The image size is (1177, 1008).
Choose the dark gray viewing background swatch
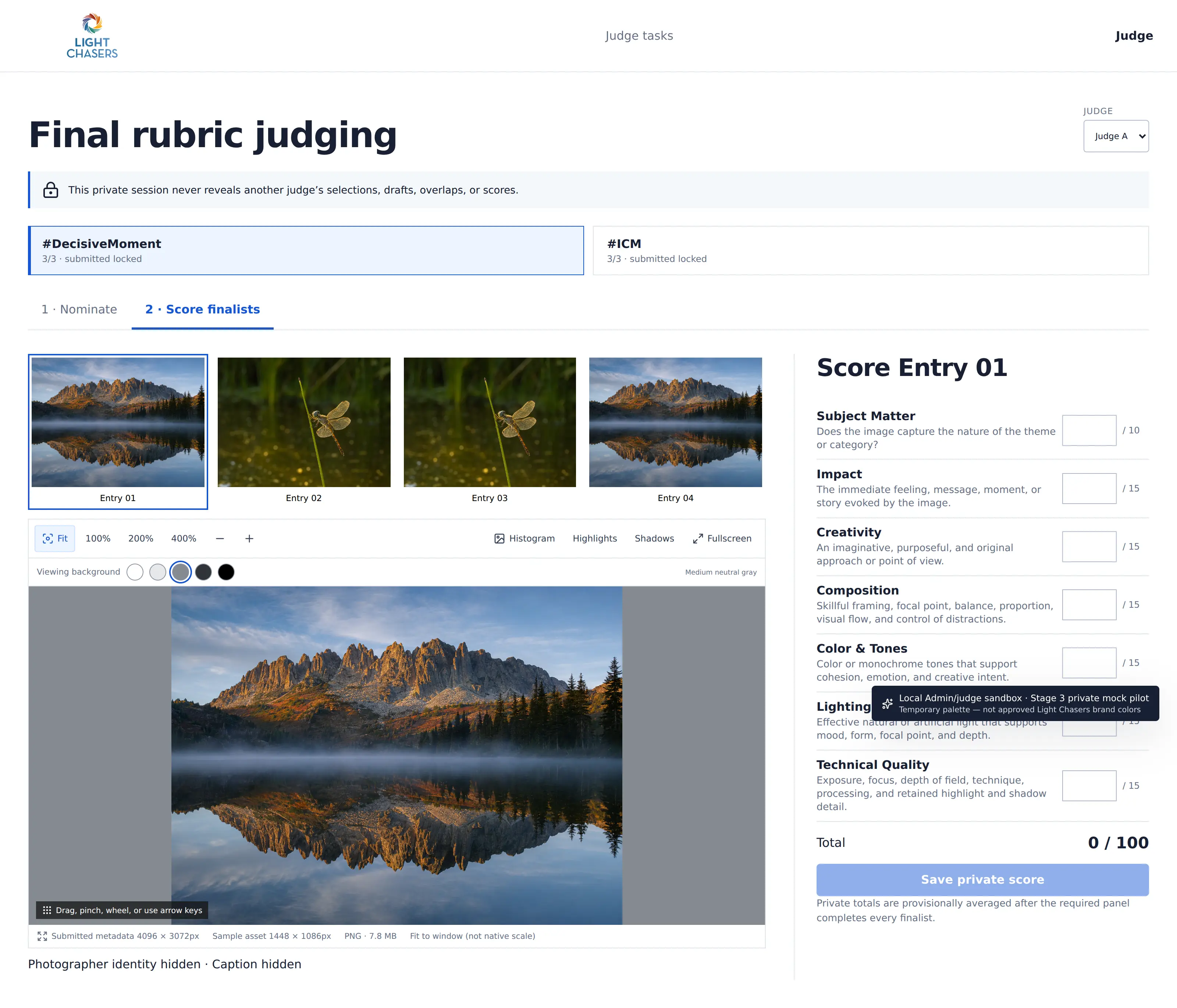pyautogui.click(x=203, y=572)
